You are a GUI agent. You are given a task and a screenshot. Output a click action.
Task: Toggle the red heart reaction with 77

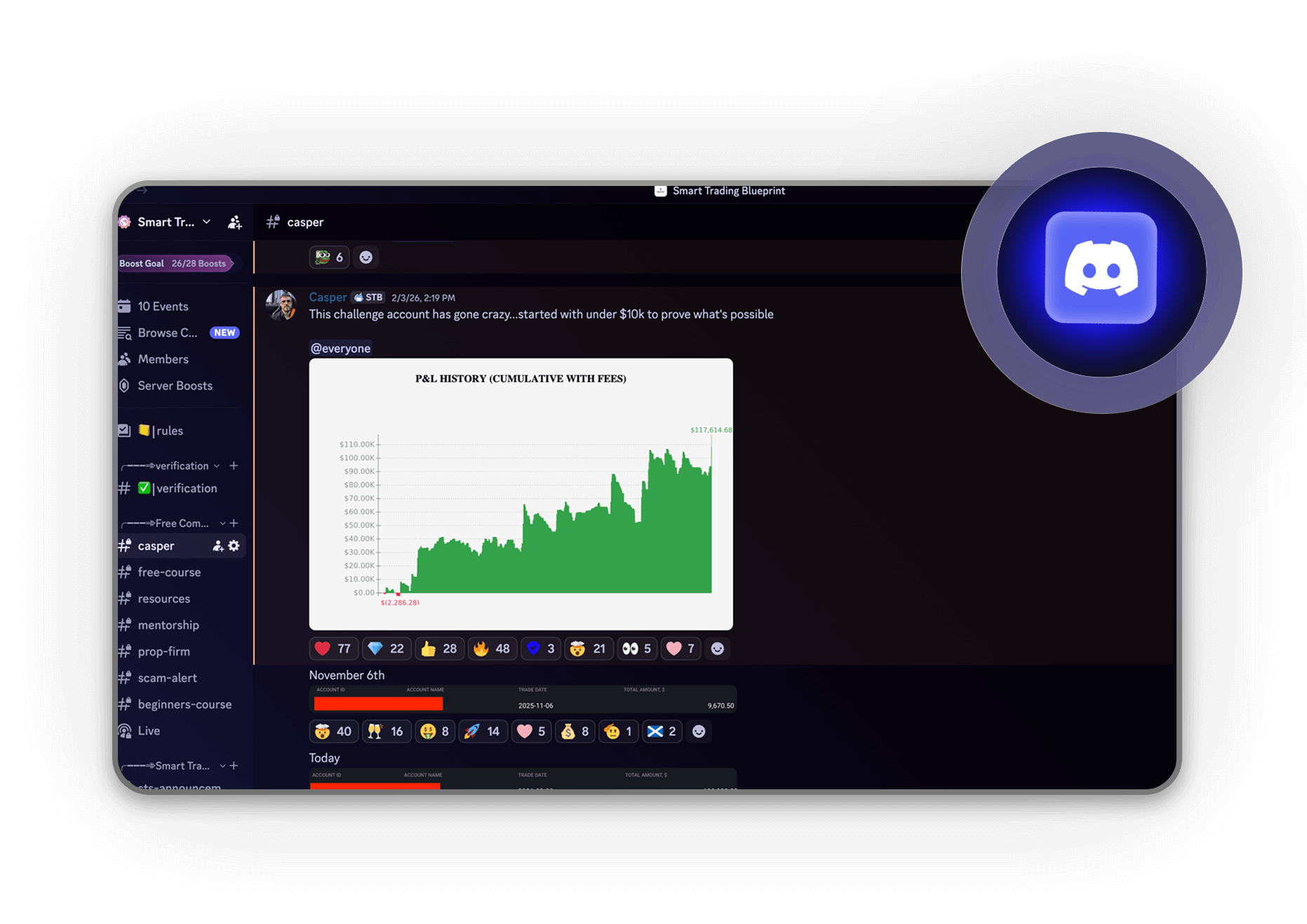(333, 649)
